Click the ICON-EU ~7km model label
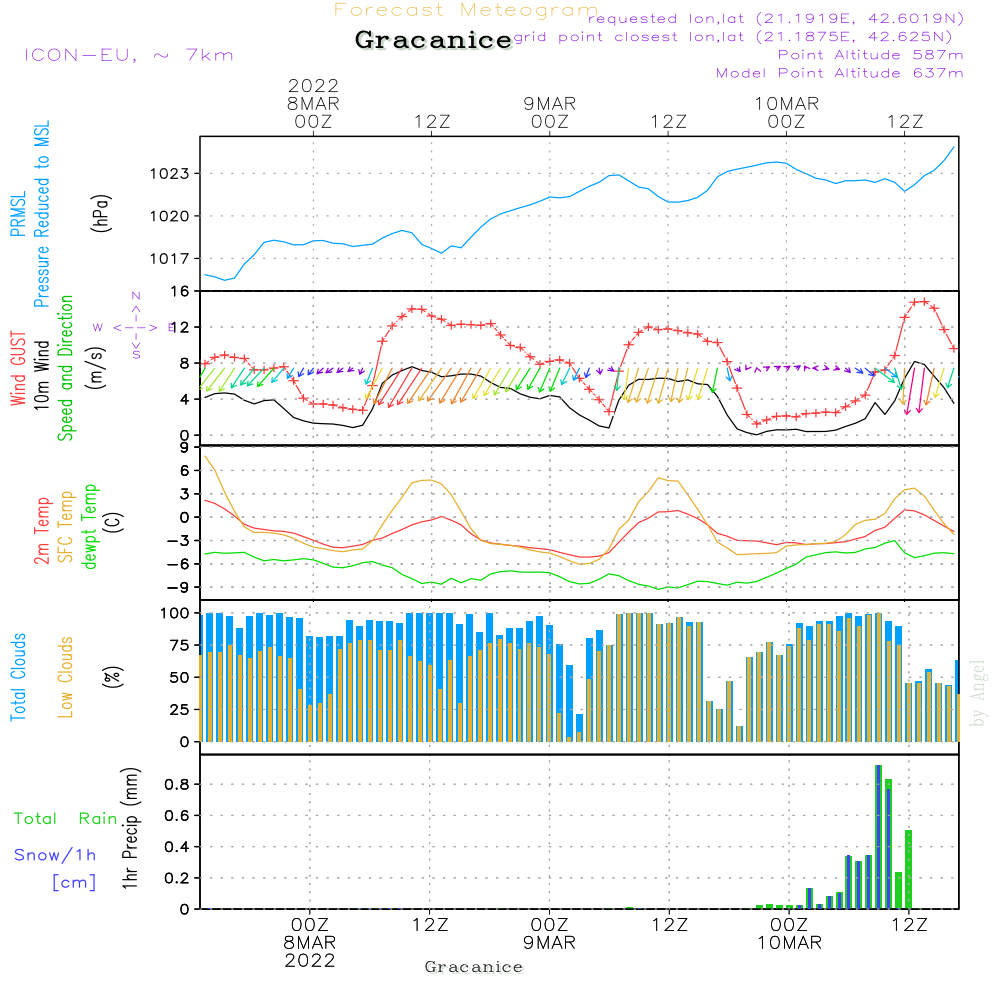 click(128, 55)
